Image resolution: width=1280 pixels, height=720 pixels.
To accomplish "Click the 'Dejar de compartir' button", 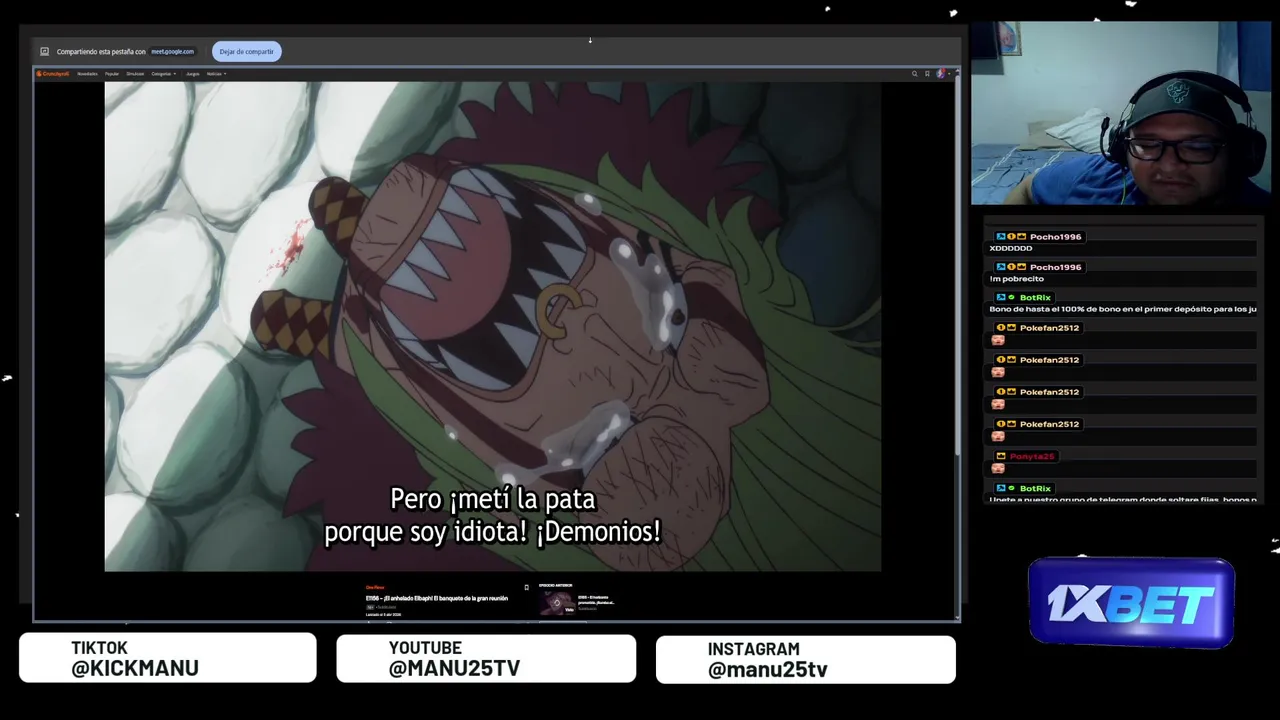I will point(246,51).
